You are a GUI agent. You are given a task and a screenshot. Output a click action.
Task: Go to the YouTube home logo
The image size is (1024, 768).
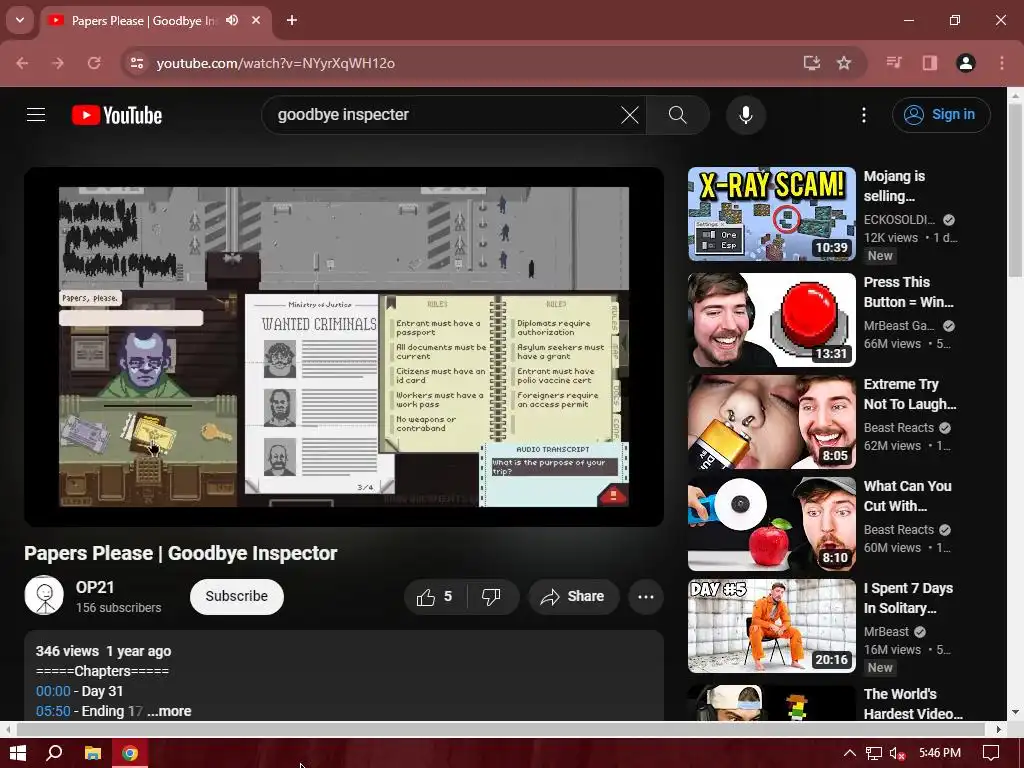(117, 115)
